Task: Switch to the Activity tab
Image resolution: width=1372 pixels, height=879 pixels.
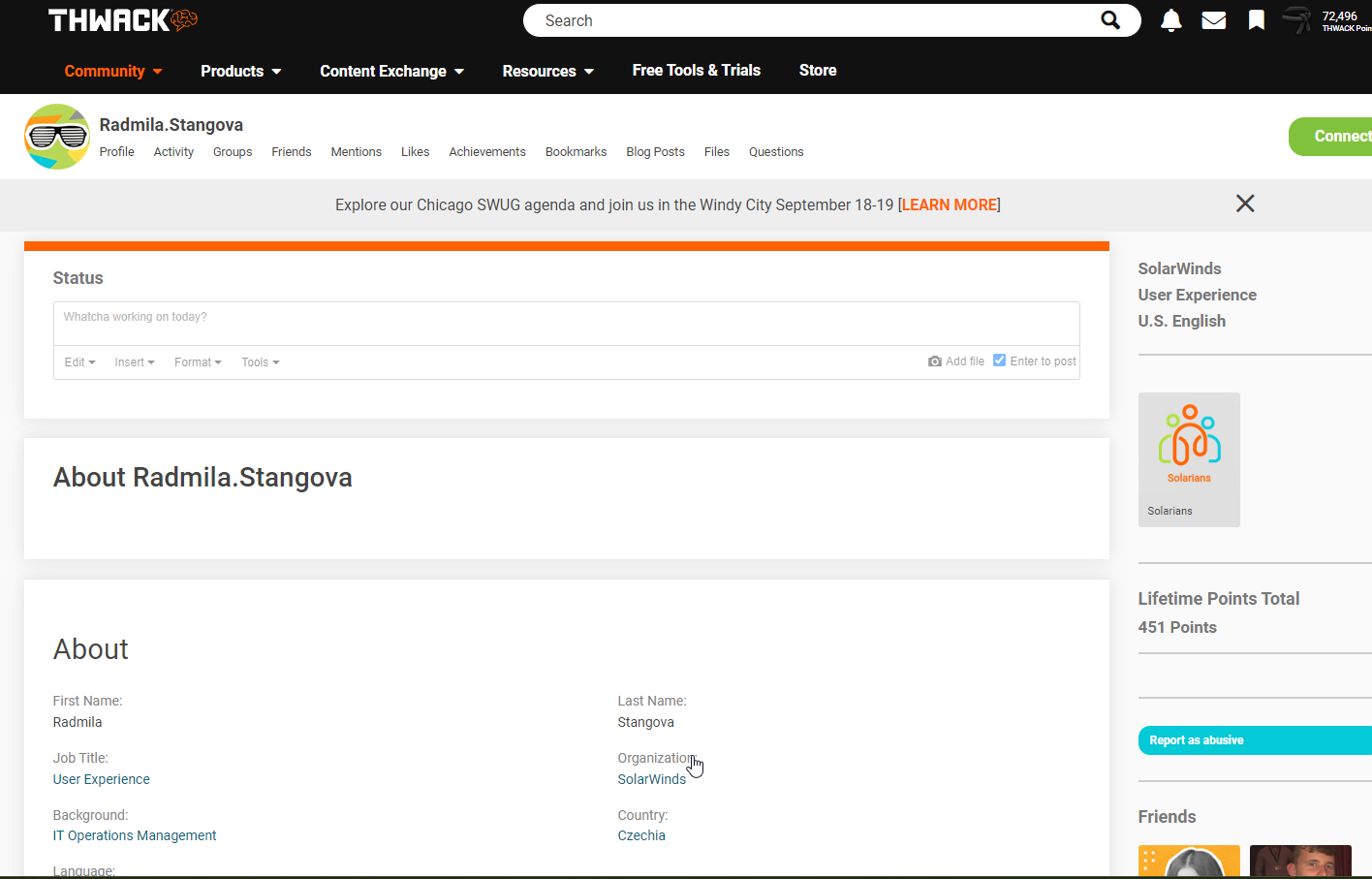Action: point(173,152)
